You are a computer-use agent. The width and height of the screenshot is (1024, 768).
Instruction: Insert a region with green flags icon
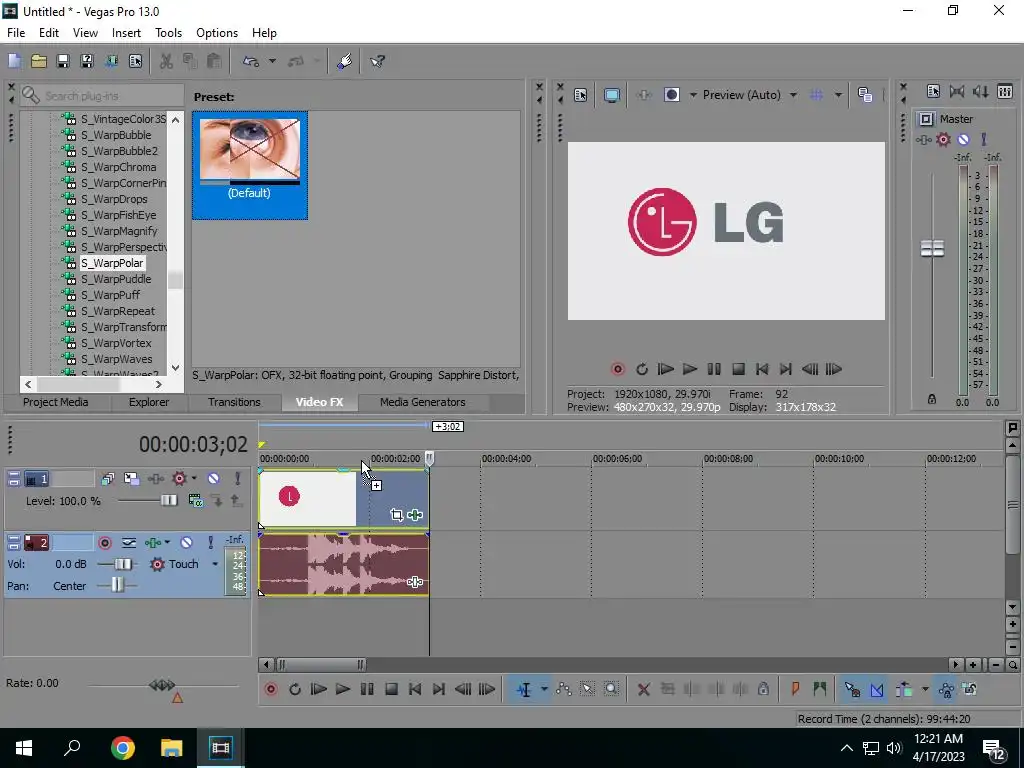coord(820,689)
